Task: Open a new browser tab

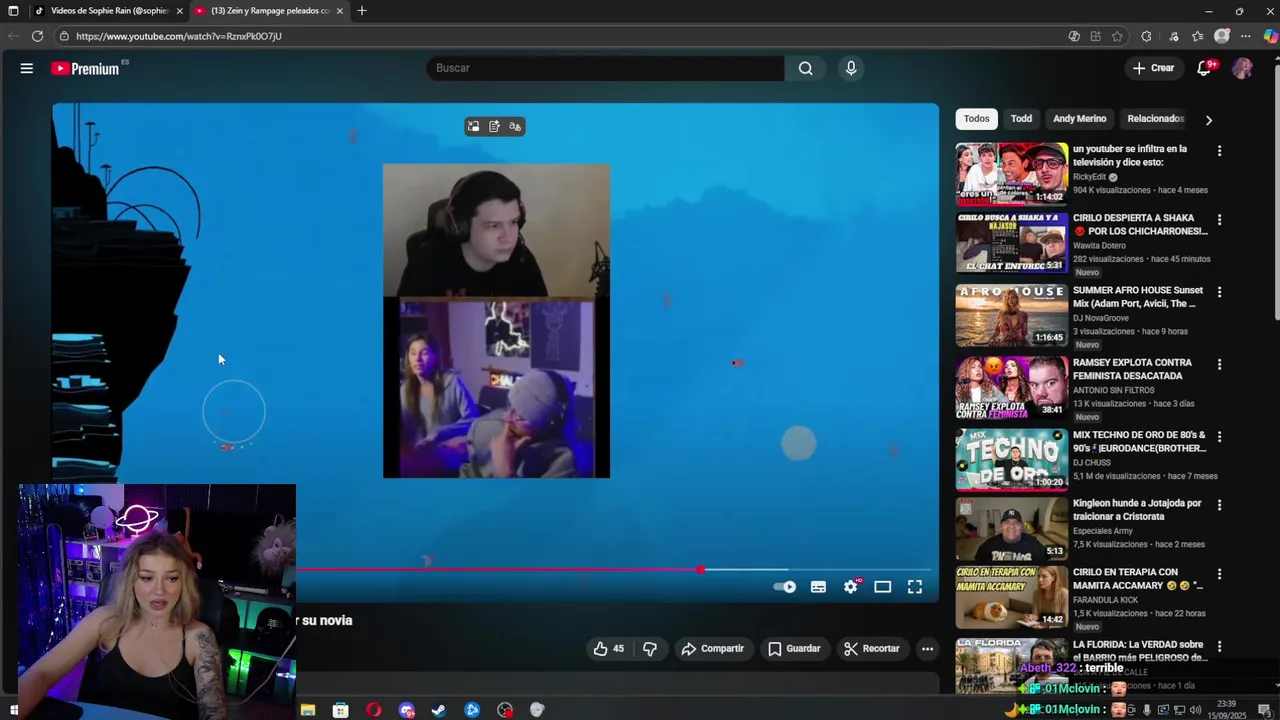Action: click(x=362, y=11)
